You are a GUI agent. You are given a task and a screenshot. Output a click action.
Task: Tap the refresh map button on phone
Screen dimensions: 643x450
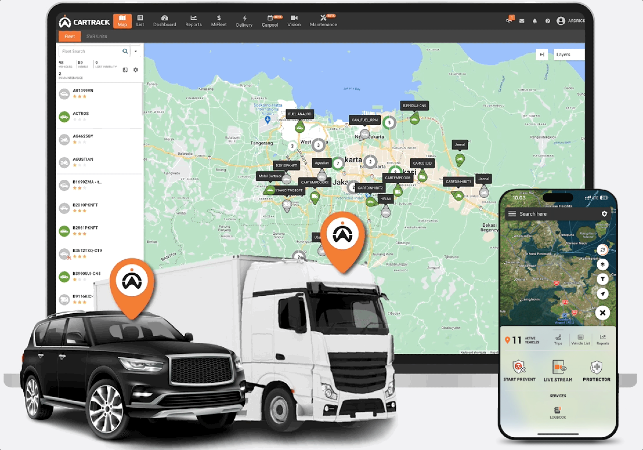(602, 249)
